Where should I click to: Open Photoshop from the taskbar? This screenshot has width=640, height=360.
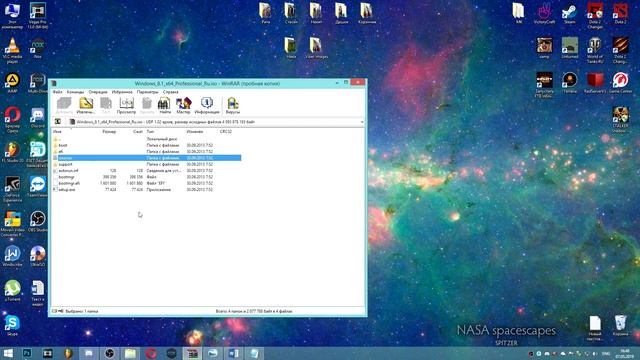(x=27, y=353)
